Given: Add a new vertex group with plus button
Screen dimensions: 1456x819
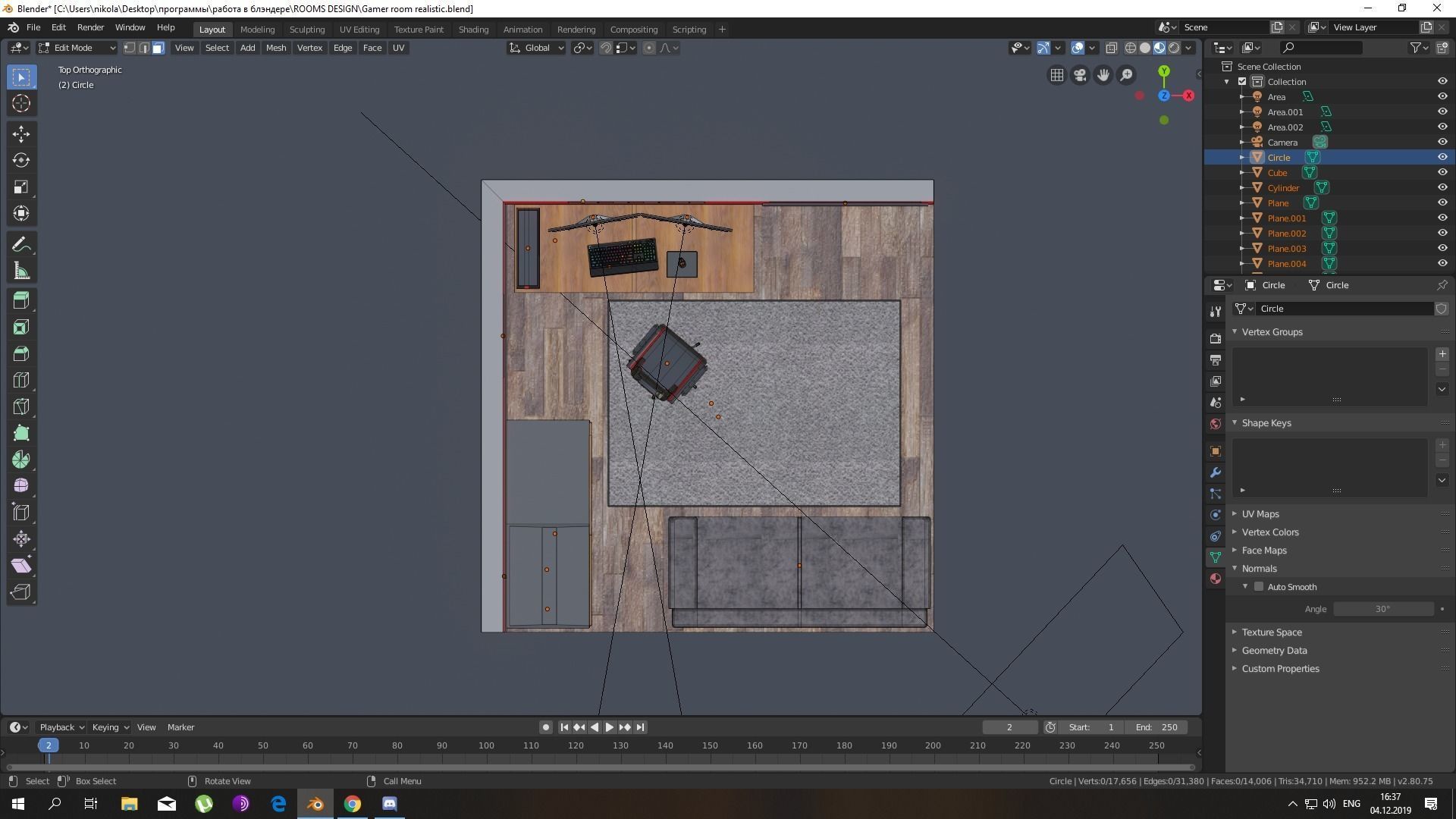Looking at the screenshot, I should click(1442, 354).
